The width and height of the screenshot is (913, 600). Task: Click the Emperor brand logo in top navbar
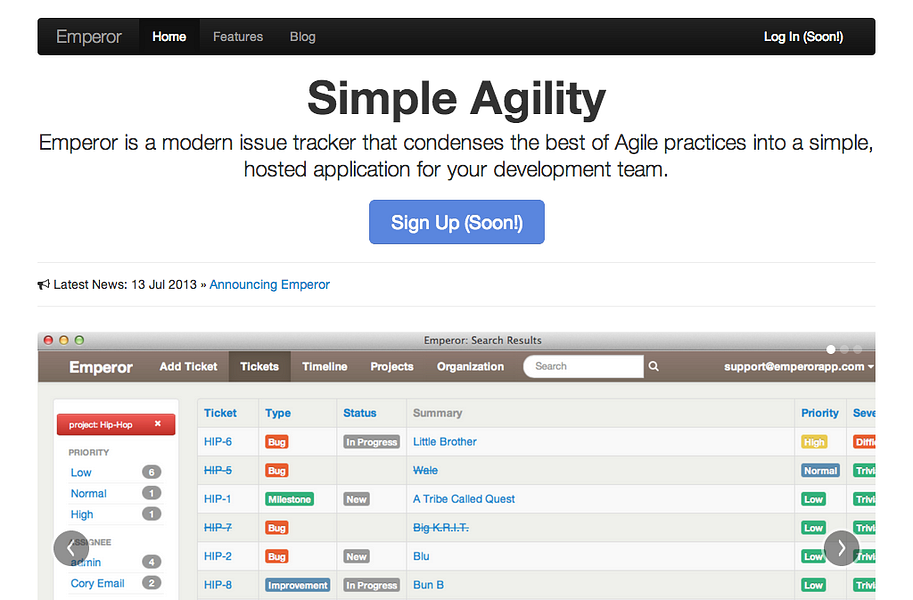pyautogui.click(x=89, y=37)
